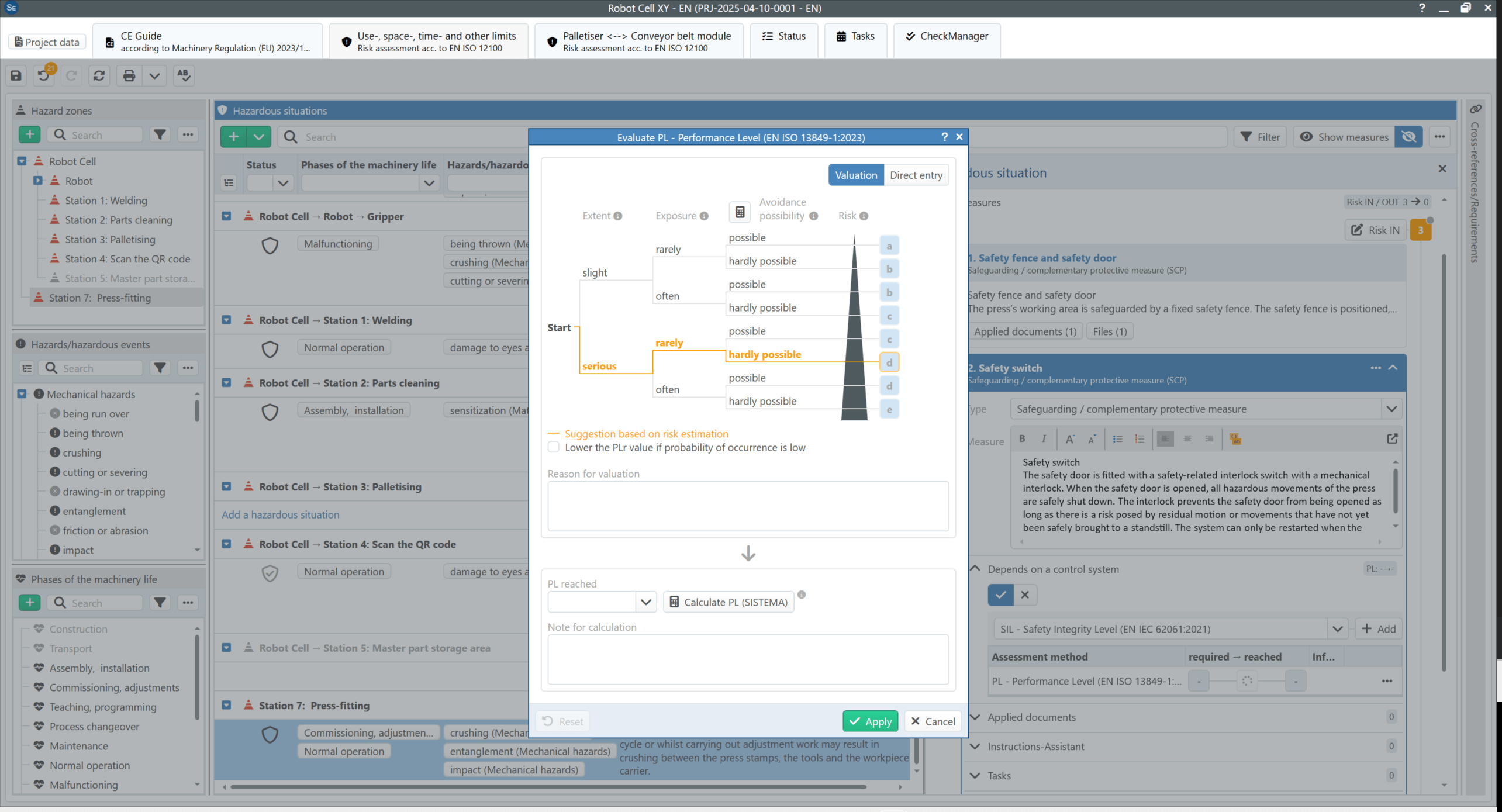Toggle collapse-all list icon in situations table
The width and height of the screenshot is (1502, 812).
click(x=229, y=183)
